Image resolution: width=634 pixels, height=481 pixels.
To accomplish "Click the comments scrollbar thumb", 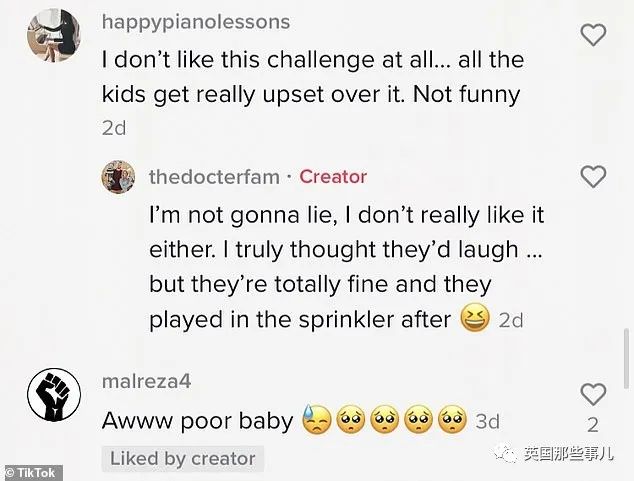I will coord(627,359).
